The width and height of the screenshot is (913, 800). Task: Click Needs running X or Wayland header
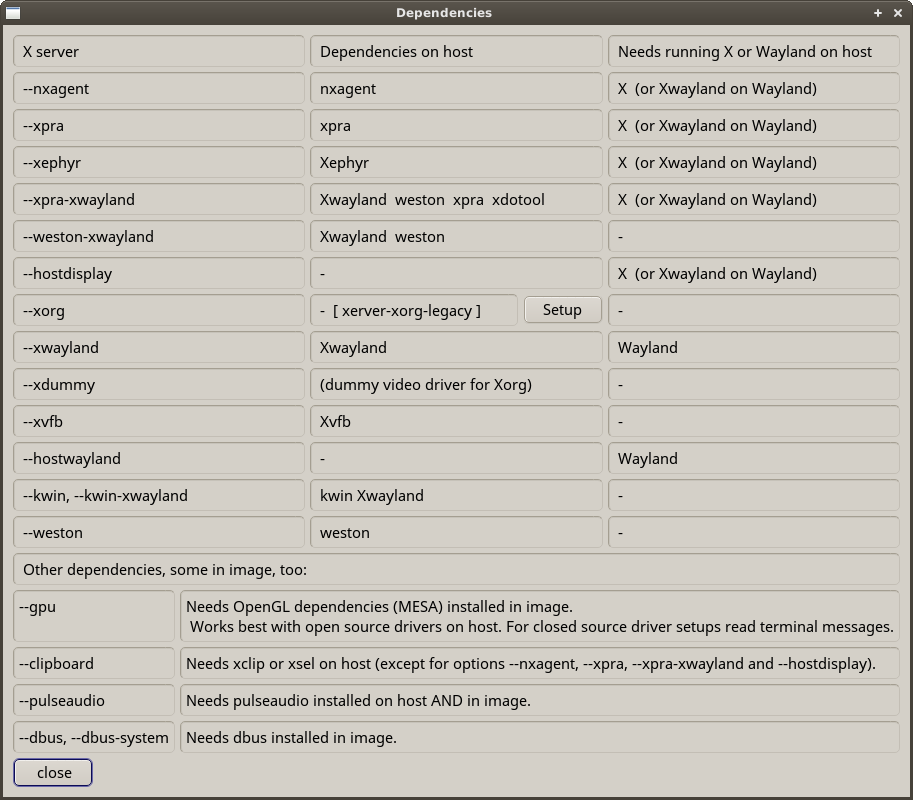[754, 51]
